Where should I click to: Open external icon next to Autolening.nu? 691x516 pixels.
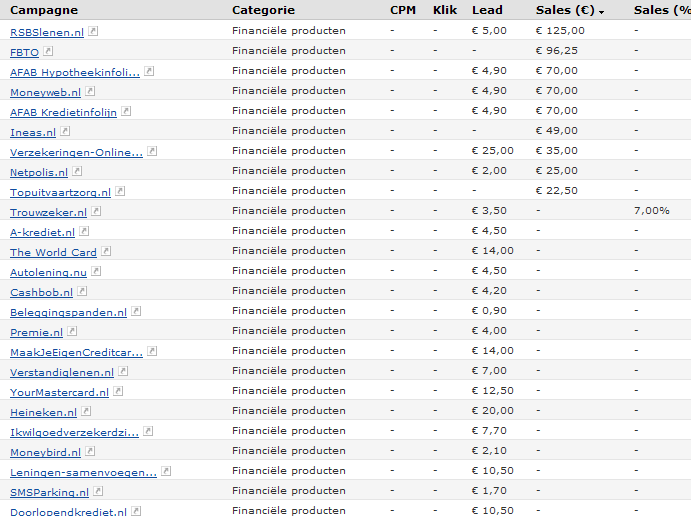96,271
